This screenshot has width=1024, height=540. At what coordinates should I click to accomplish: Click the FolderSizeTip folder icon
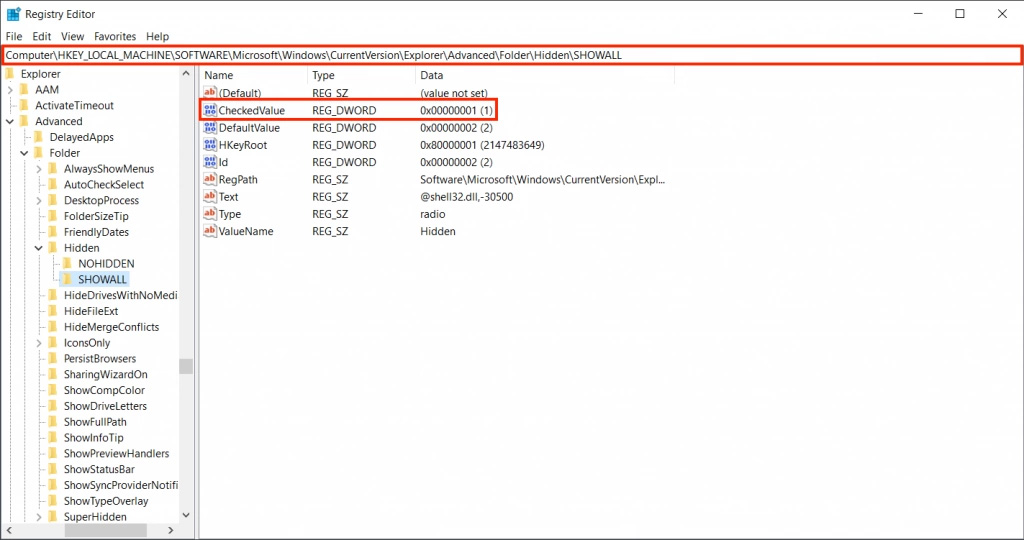(53, 216)
